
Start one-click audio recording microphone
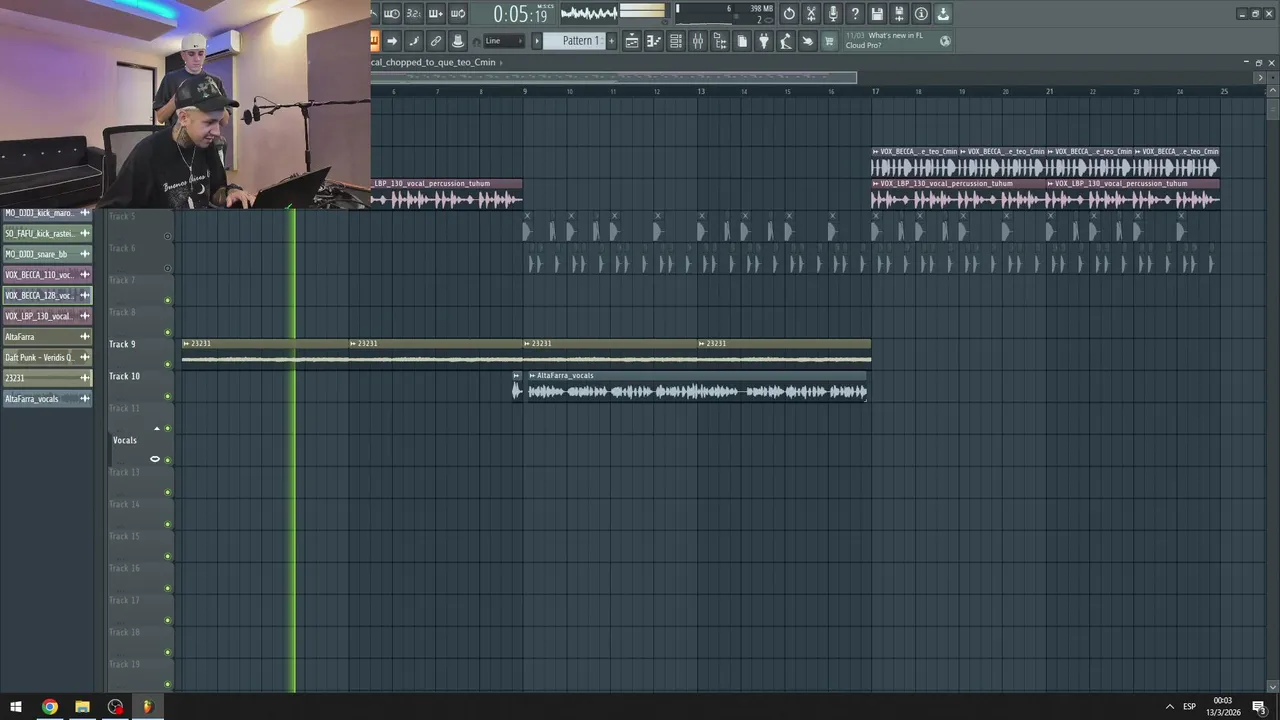pyautogui.click(x=833, y=14)
